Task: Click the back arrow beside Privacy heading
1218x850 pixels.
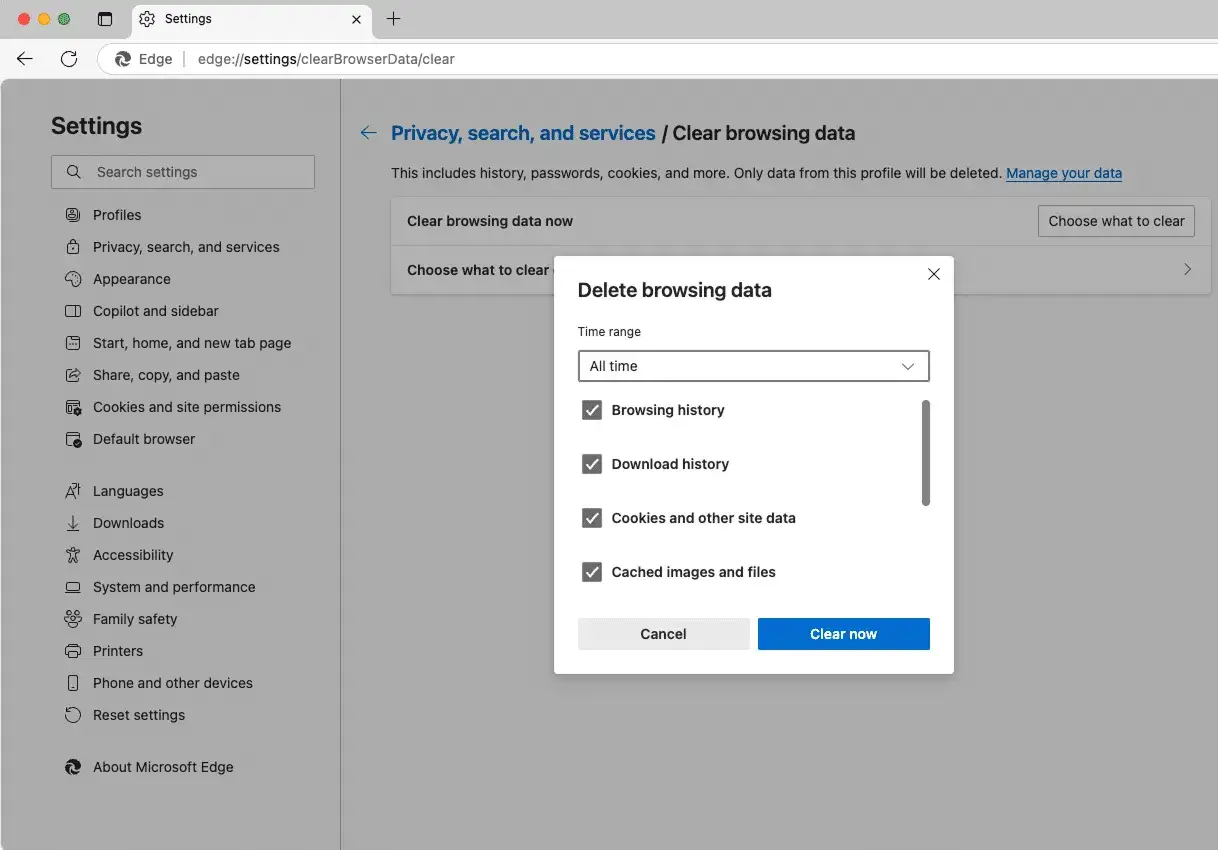Action: coord(369,133)
